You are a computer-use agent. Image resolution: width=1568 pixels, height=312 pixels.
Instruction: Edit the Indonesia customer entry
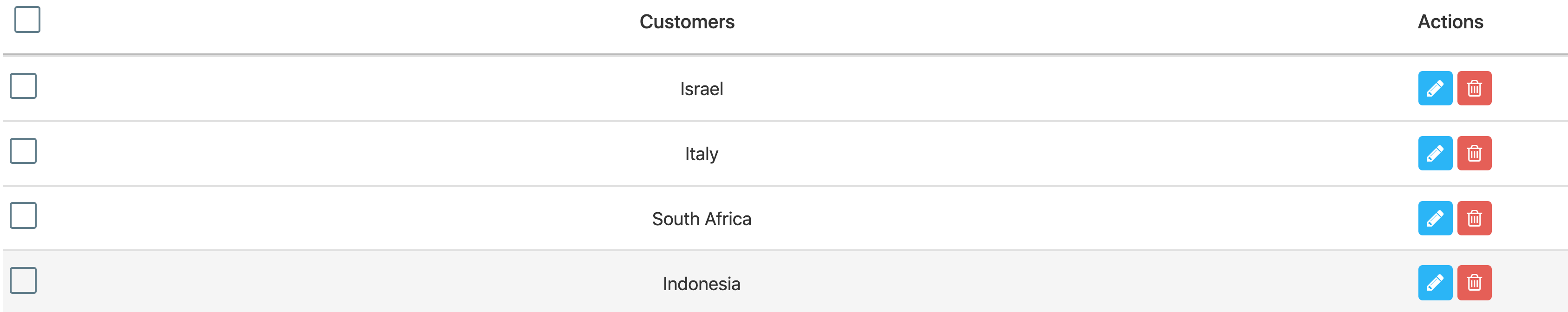pos(1435,283)
